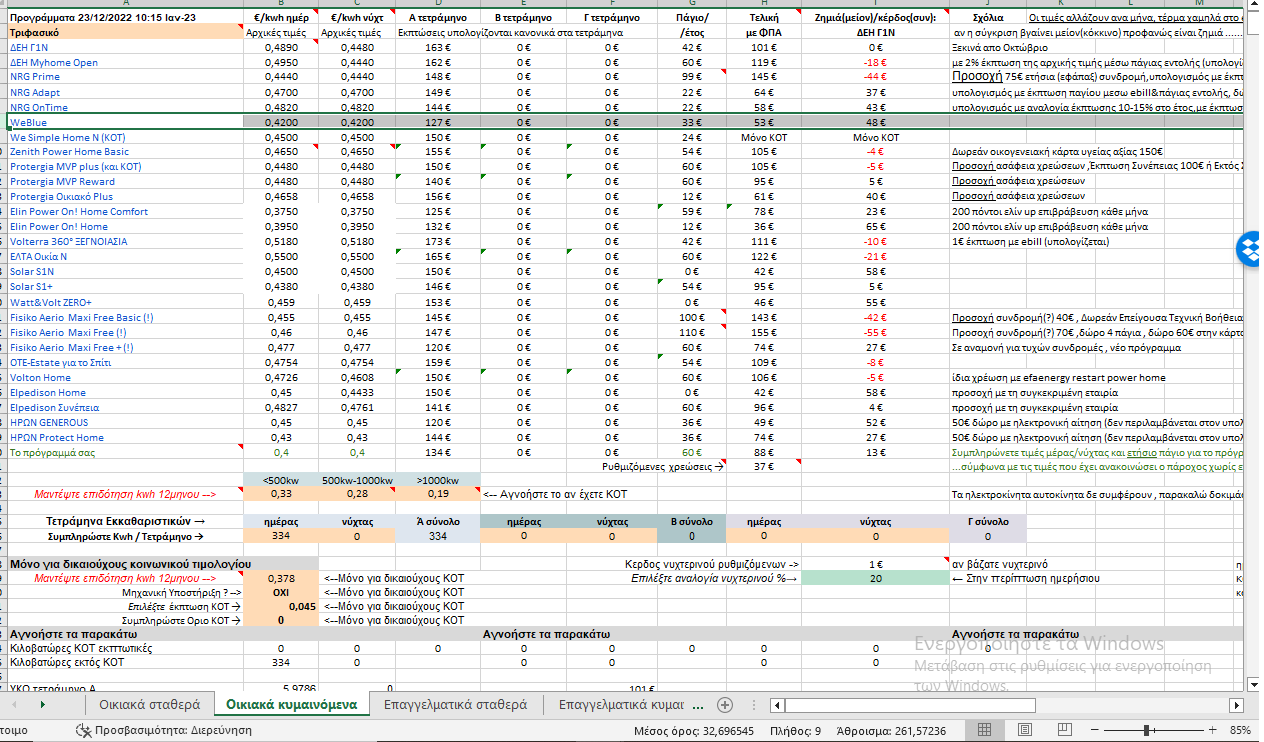Screen dimensions: 1264x742
Task: Select the "500kw-1000kw" header cell
Action: (357, 480)
